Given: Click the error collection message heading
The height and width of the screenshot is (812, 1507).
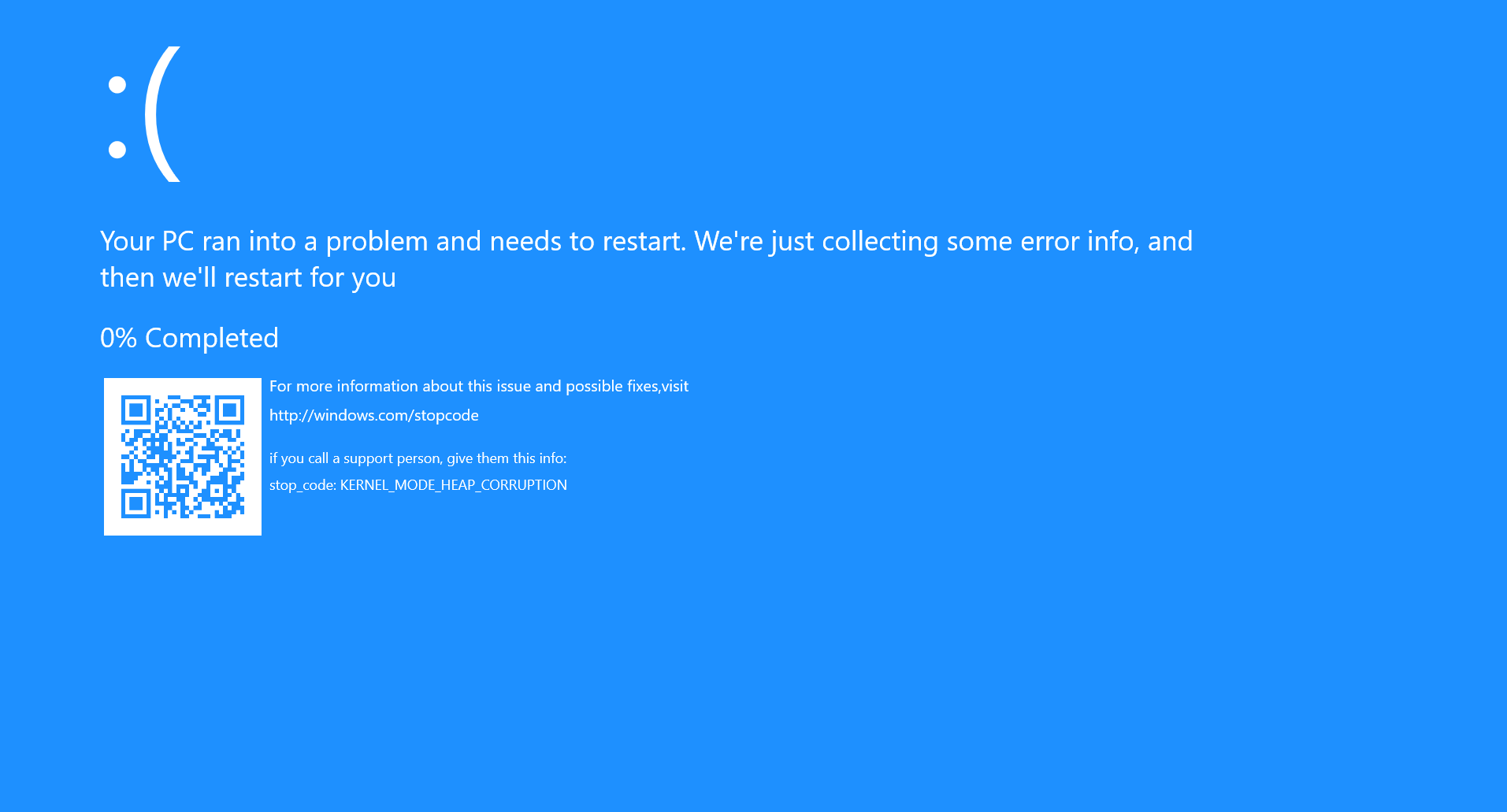Looking at the screenshot, I should [646, 258].
